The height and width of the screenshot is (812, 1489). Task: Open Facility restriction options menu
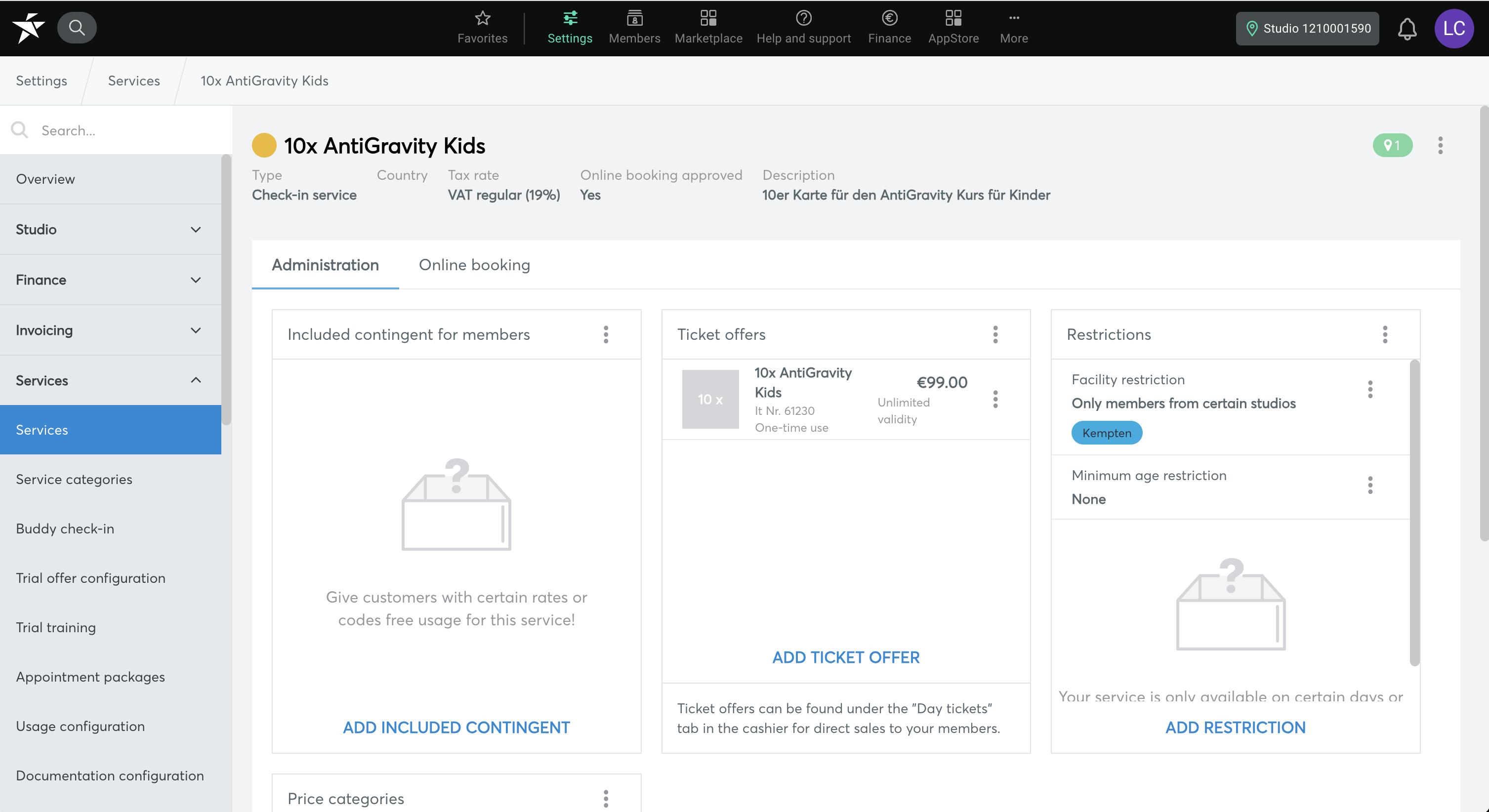1369,389
